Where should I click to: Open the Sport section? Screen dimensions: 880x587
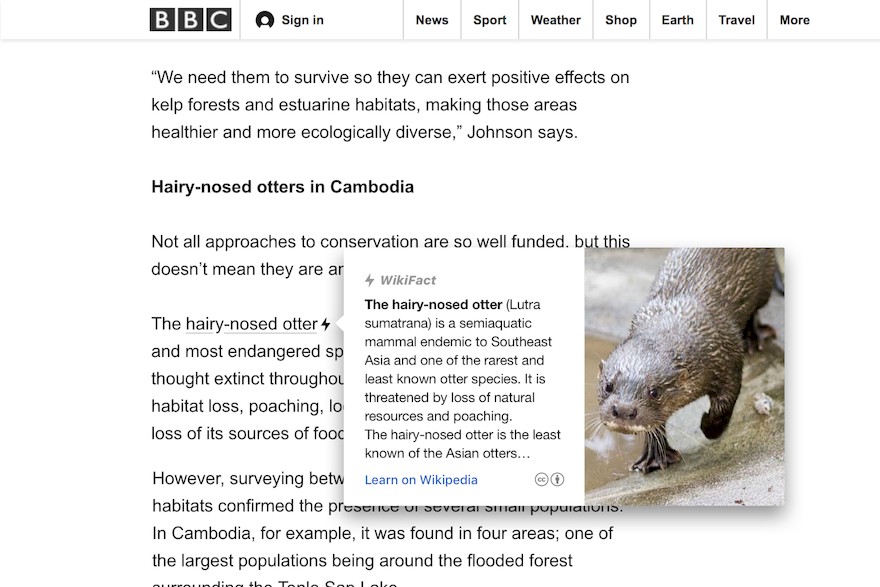(x=489, y=20)
